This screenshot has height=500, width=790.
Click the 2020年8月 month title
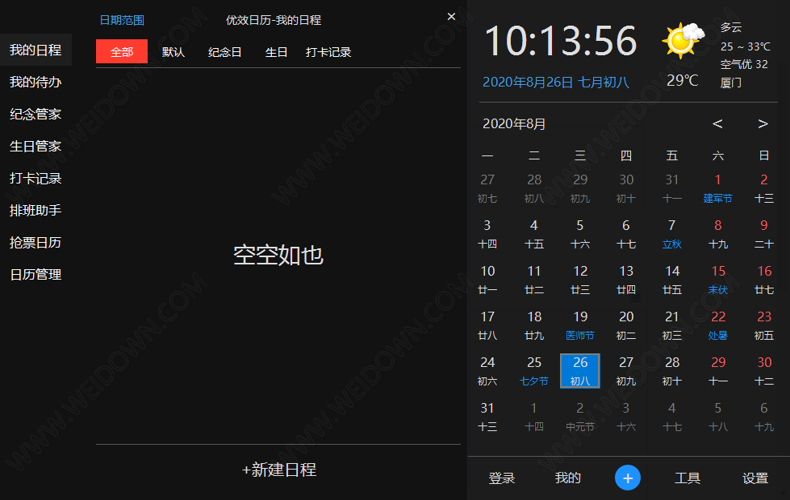point(514,124)
